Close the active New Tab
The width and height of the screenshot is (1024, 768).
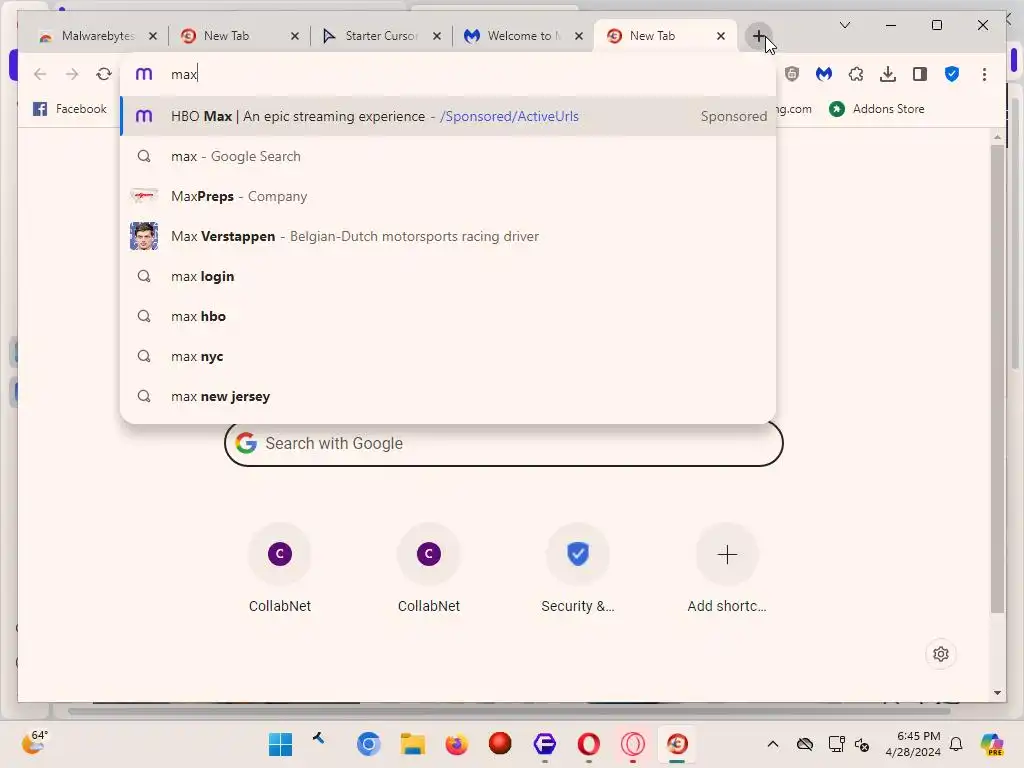(721, 36)
